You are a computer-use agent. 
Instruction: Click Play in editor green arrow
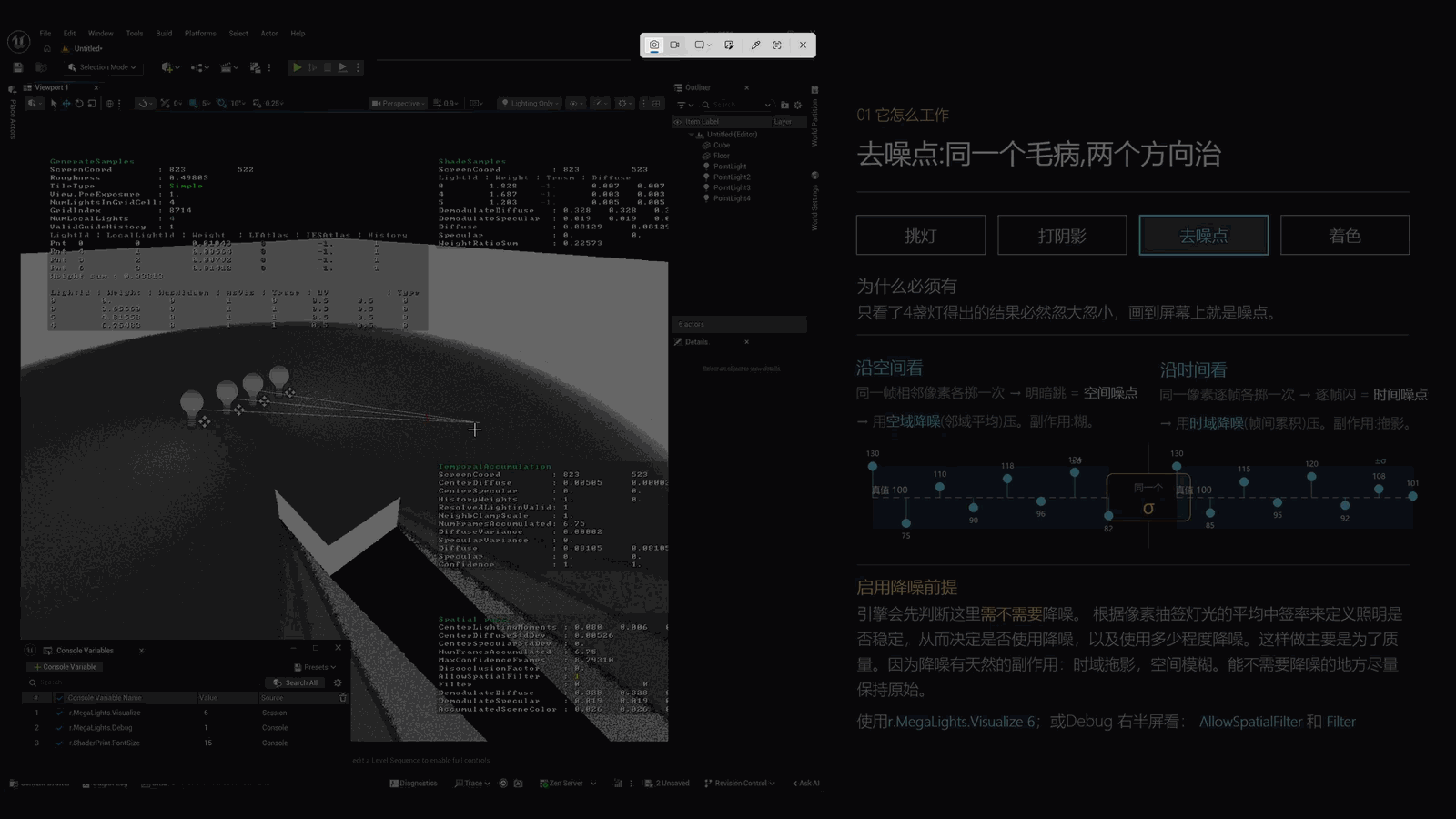(x=297, y=67)
